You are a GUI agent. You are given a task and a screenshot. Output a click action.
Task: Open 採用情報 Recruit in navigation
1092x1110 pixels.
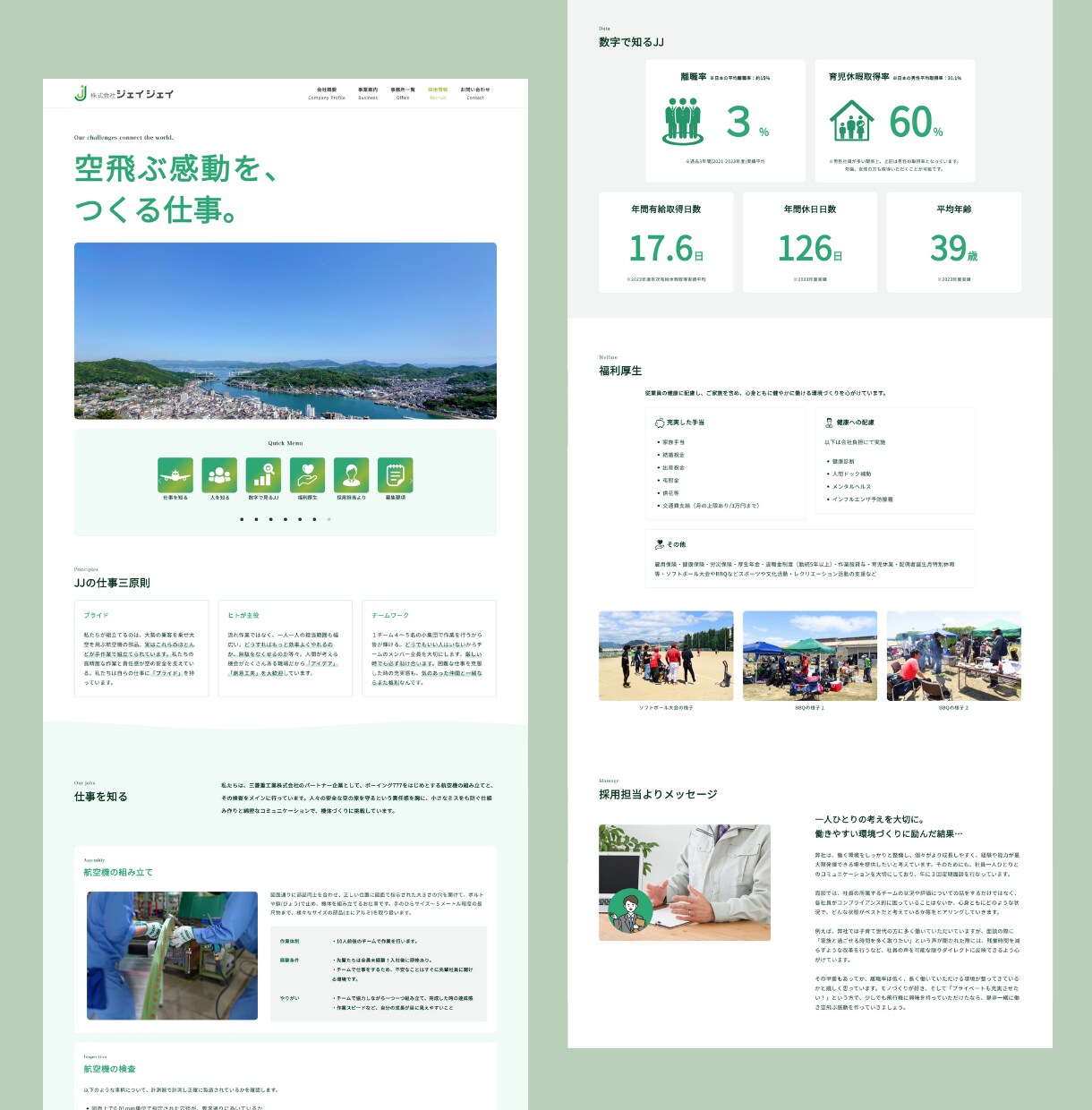[x=438, y=93]
